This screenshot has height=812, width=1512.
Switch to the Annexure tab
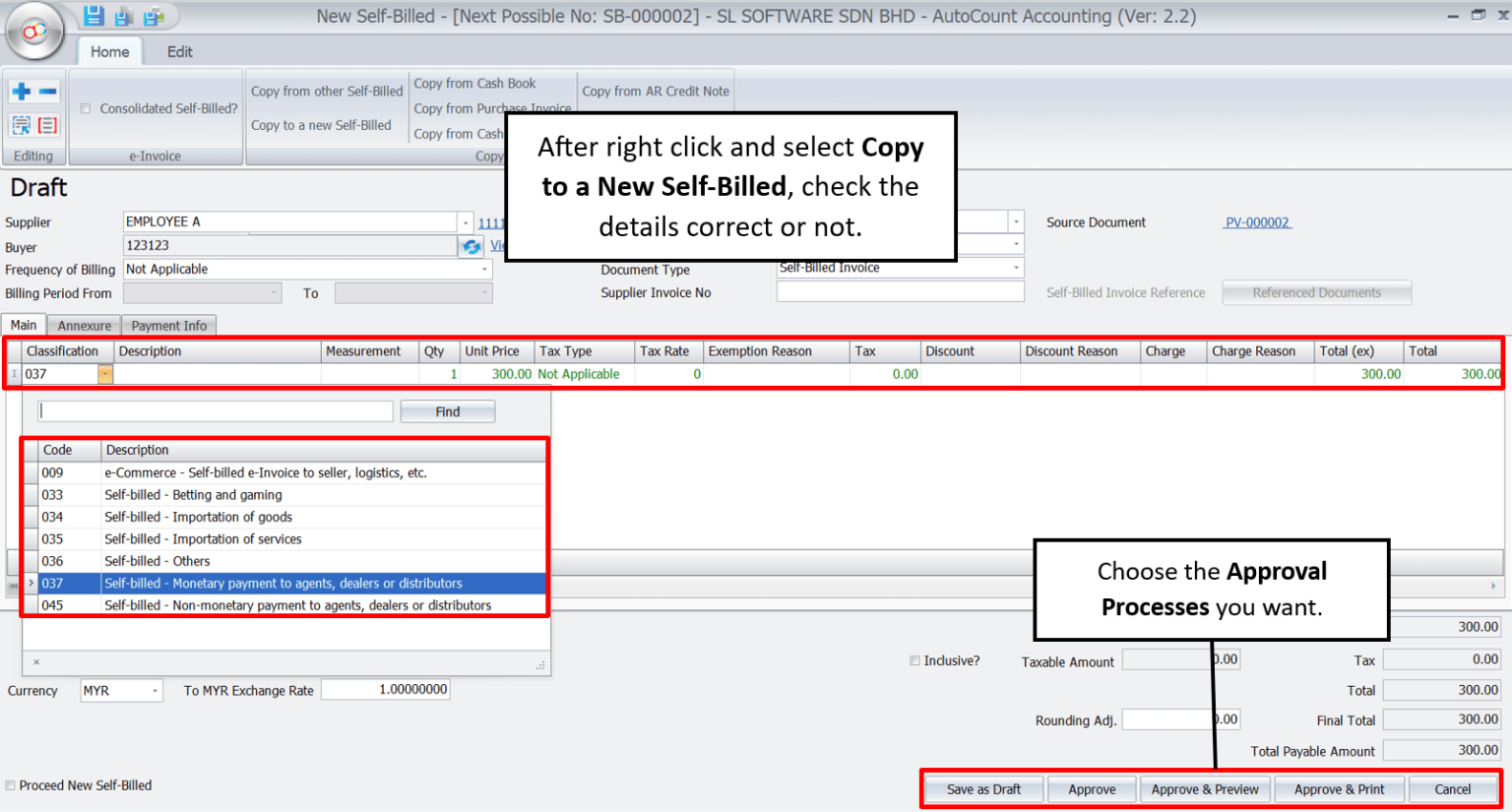[84, 326]
